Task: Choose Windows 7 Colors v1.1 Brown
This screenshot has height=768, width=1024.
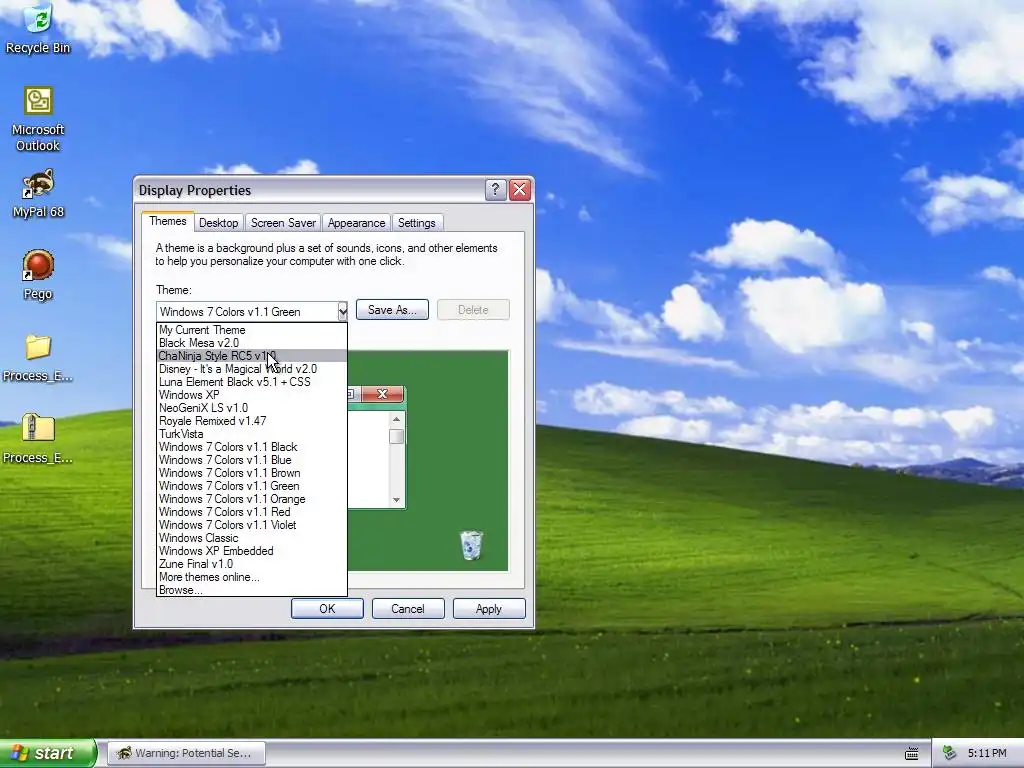Action: point(252,473)
